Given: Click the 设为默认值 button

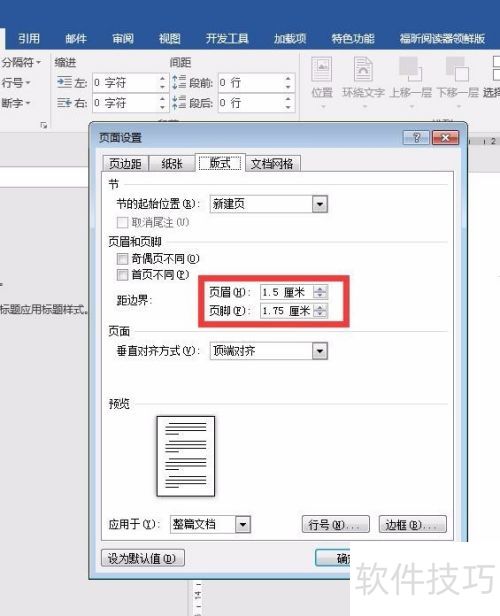Looking at the screenshot, I should tap(143, 558).
